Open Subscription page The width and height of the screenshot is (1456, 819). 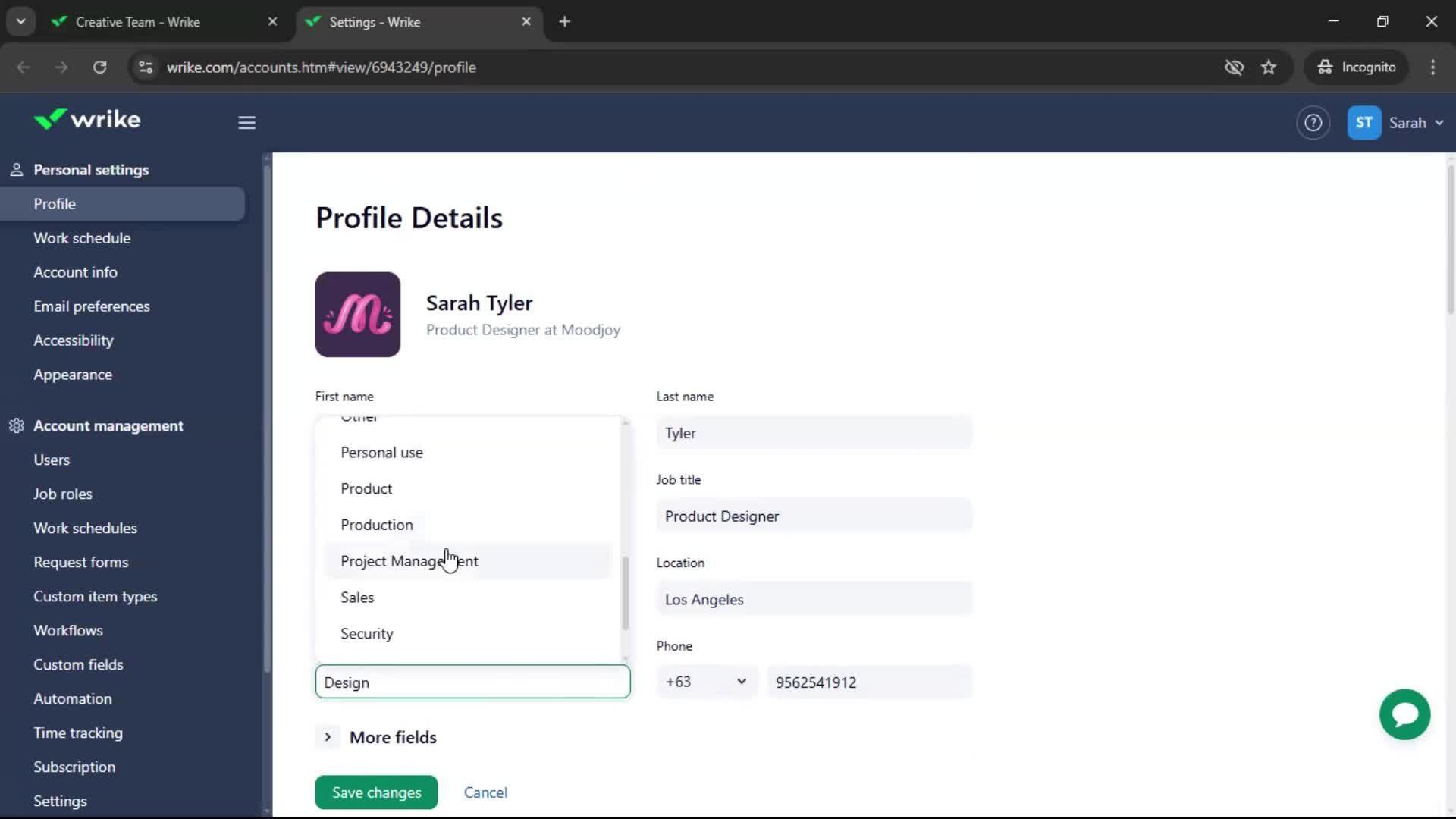pyautogui.click(x=74, y=767)
